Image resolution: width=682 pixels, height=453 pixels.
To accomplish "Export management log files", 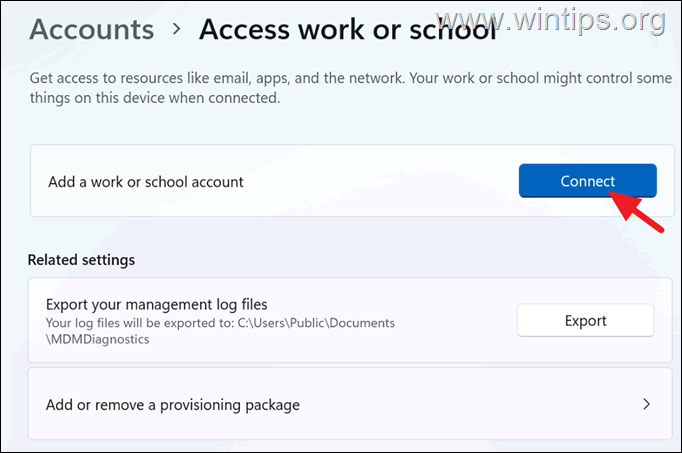I will click(585, 320).
